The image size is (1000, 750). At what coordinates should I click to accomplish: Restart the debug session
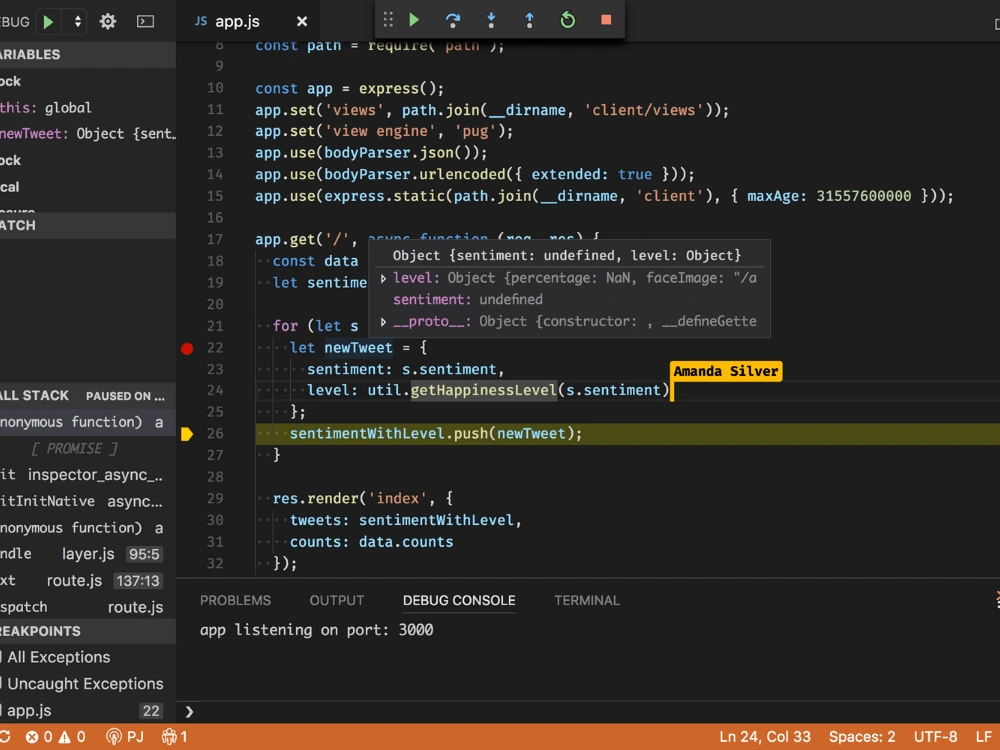click(568, 20)
